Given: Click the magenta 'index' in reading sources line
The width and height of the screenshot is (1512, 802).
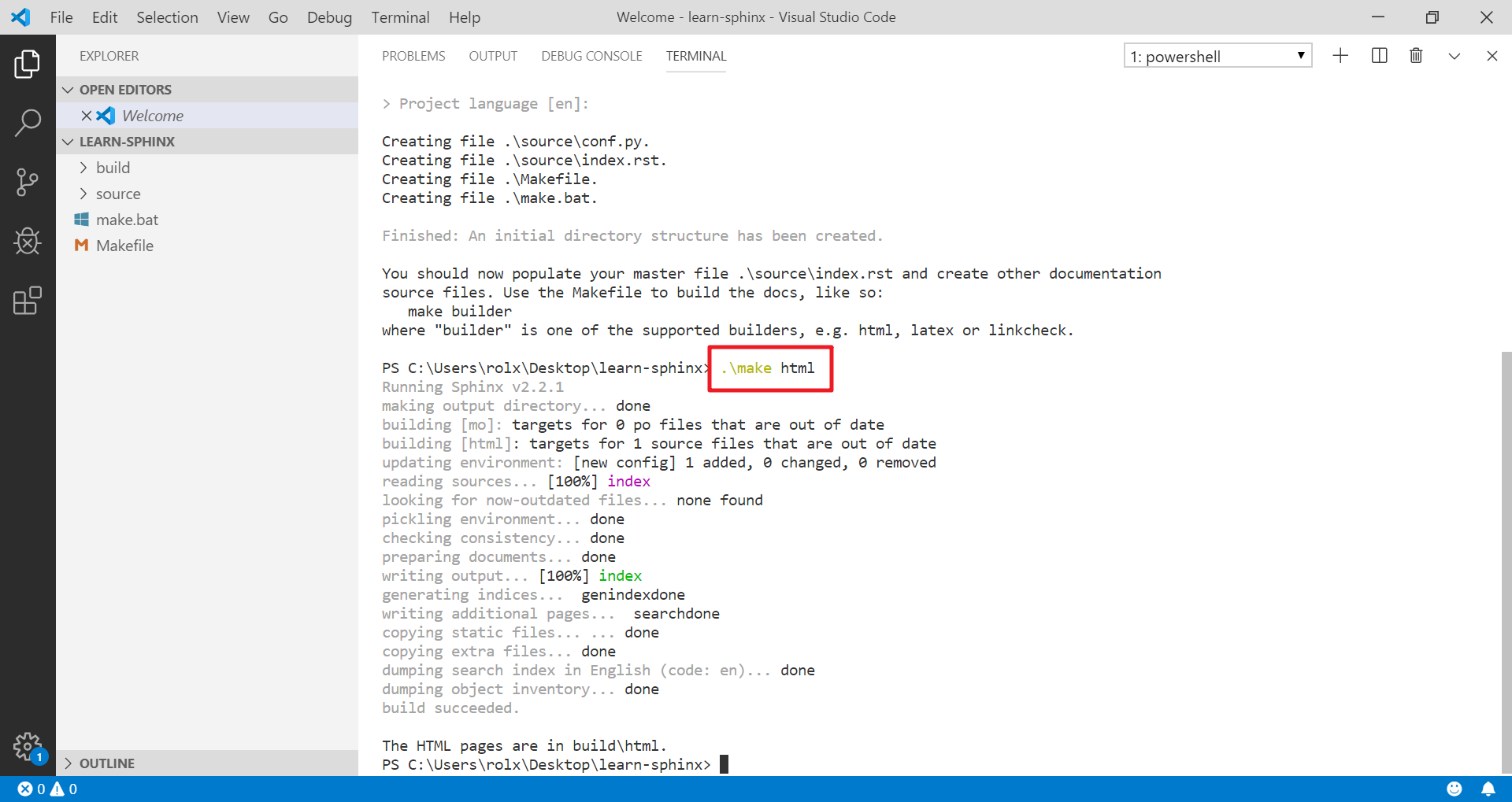Looking at the screenshot, I should click(628, 481).
